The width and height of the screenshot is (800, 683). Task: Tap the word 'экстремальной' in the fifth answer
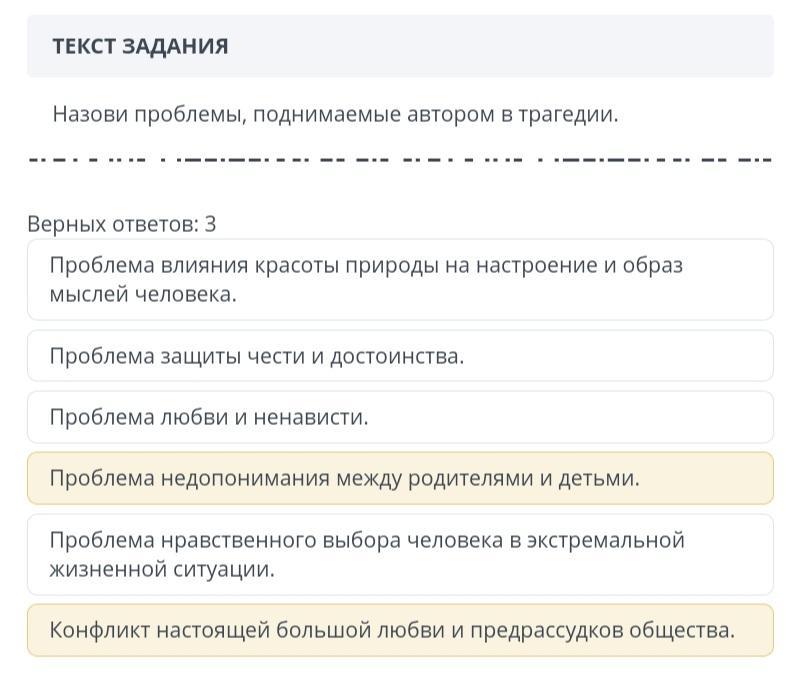pyautogui.click(x=605, y=540)
